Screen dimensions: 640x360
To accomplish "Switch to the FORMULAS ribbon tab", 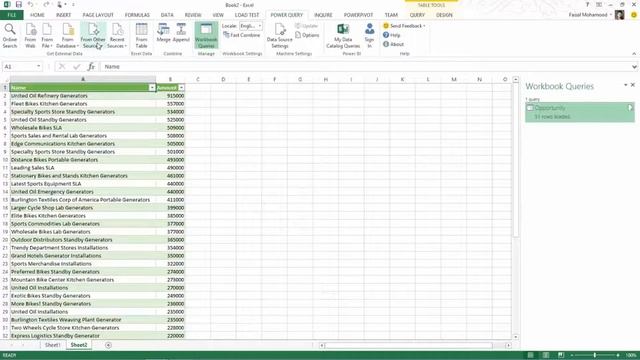I will coord(137,15).
